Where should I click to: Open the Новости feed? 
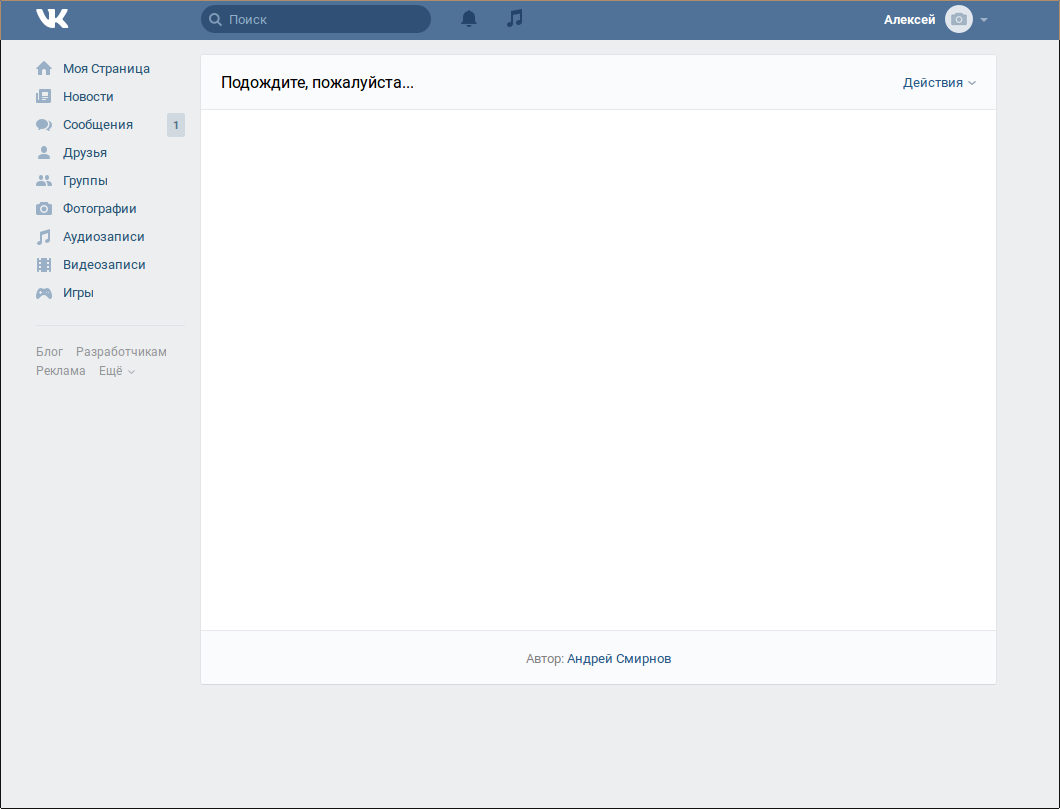point(88,97)
